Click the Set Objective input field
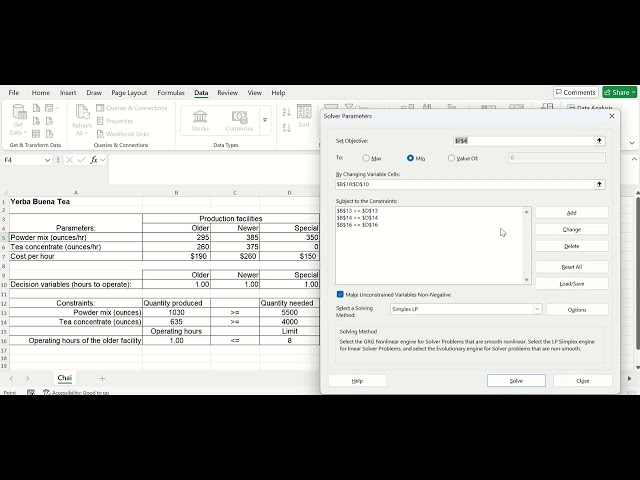This screenshot has width=640, height=480. (524, 141)
